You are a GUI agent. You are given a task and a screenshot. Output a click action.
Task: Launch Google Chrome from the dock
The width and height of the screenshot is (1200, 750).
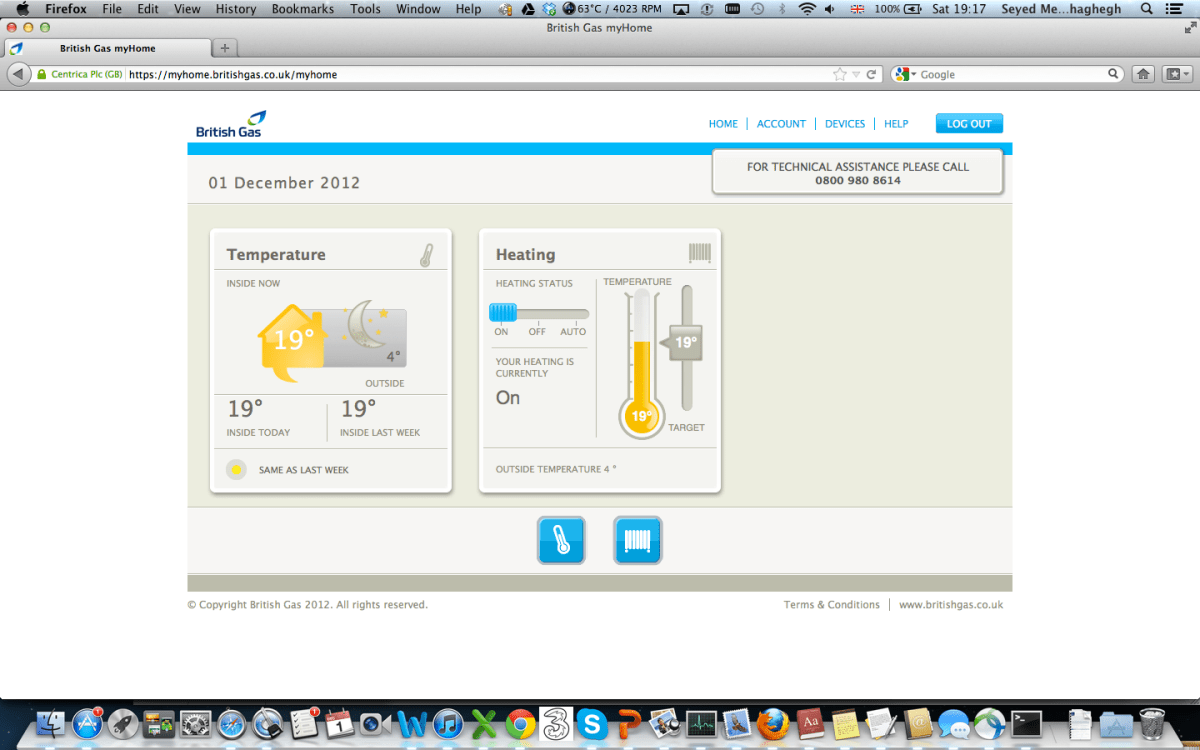coord(519,722)
